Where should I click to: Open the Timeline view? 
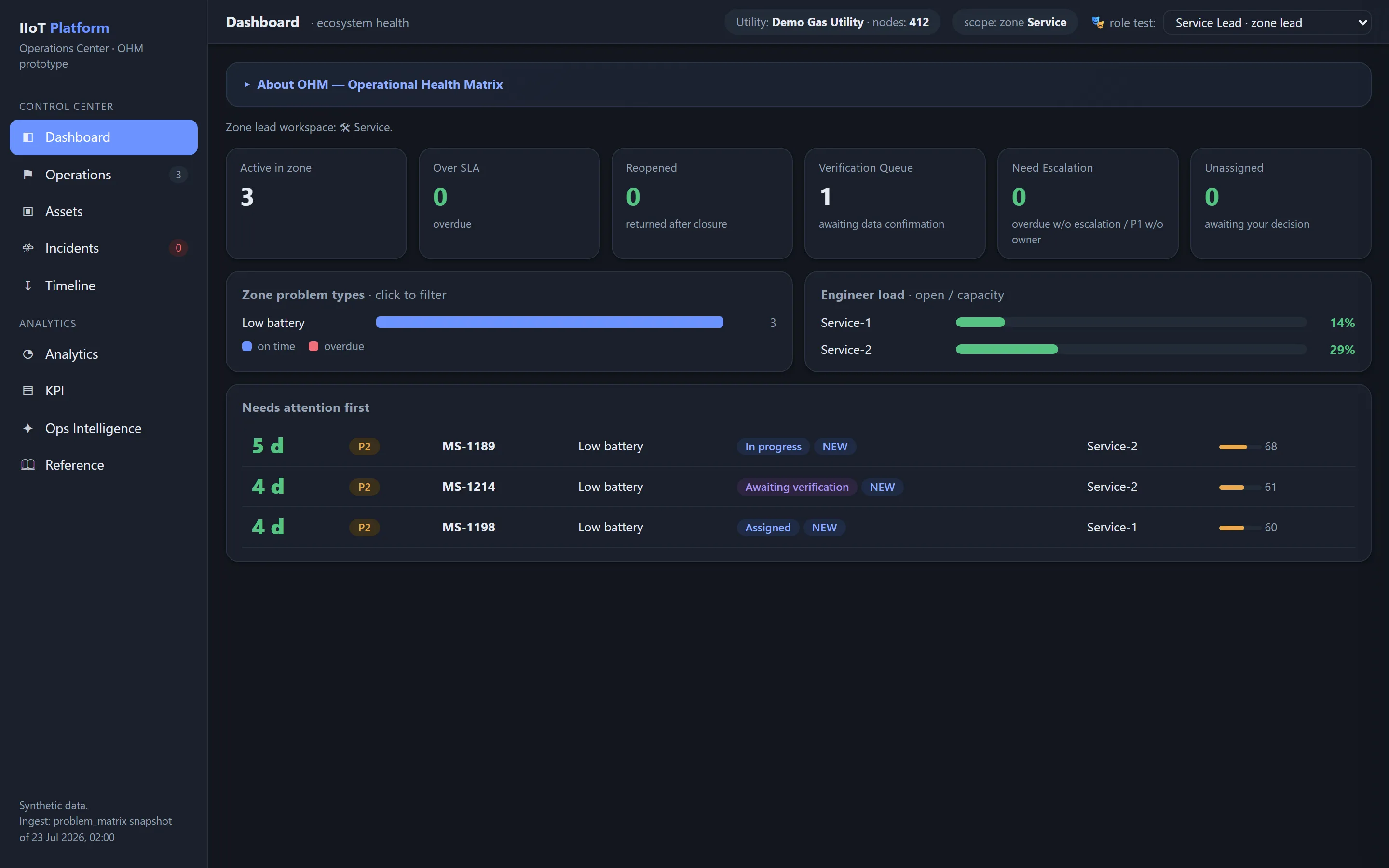point(103,285)
